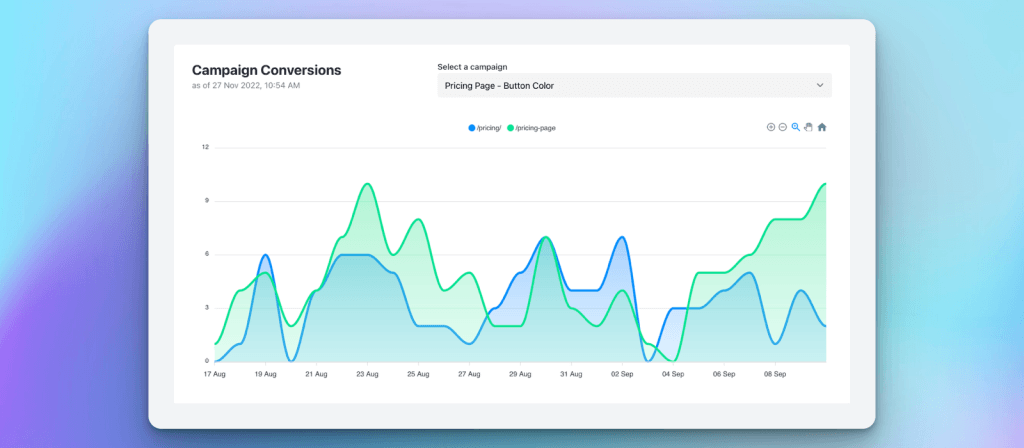Click the Campaign Conversions heading

point(266,71)
